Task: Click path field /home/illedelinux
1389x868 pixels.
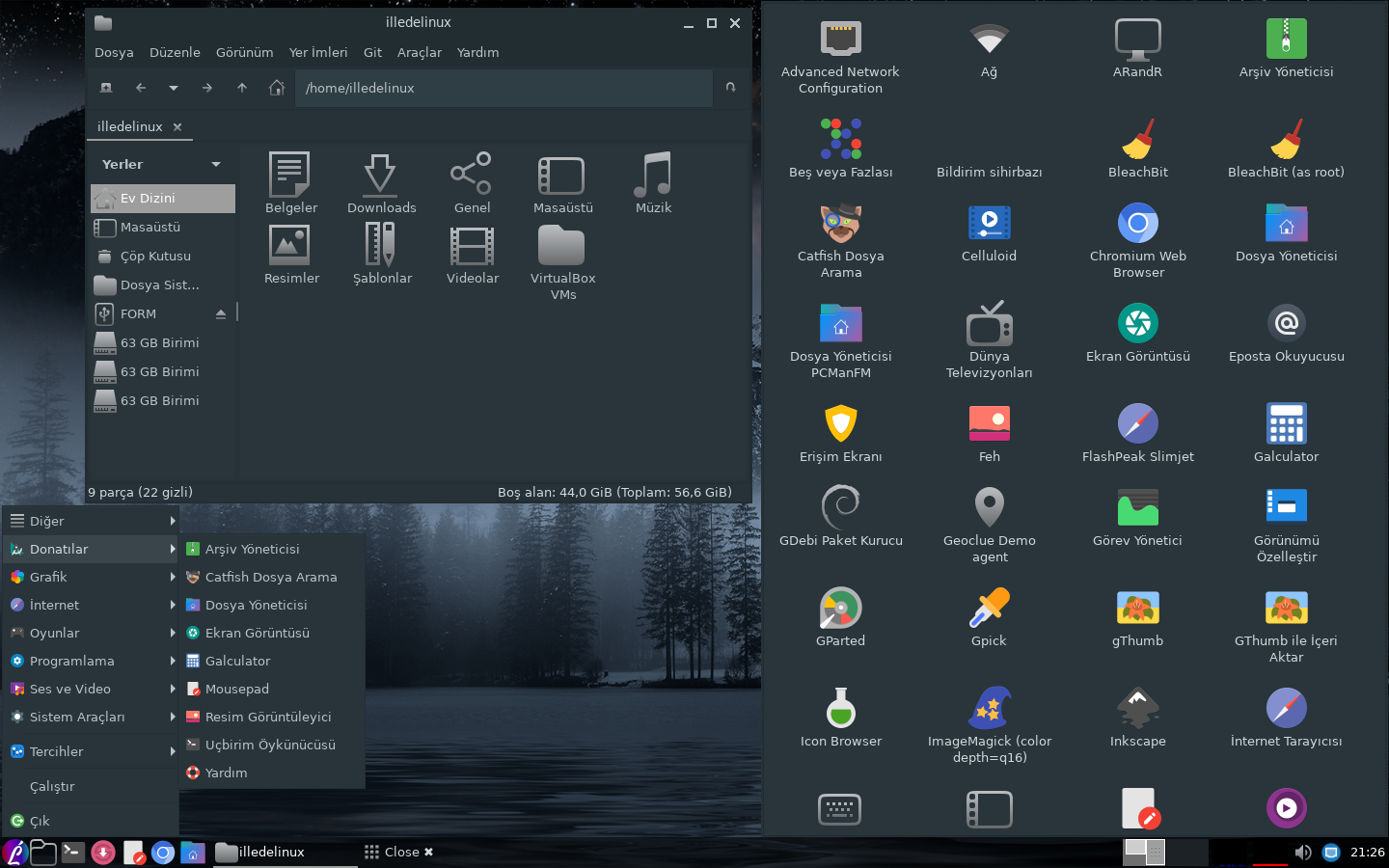Action: (x=504, y=88)
